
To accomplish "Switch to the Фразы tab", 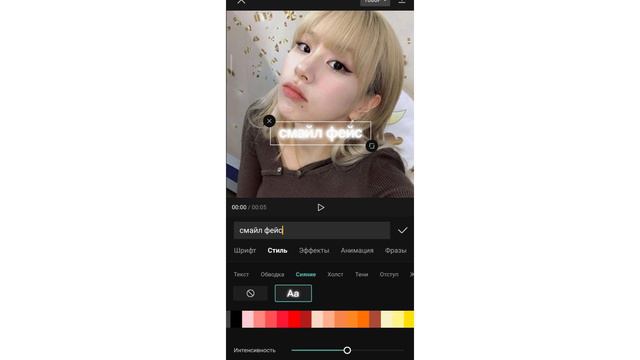I will click(396, 250).
